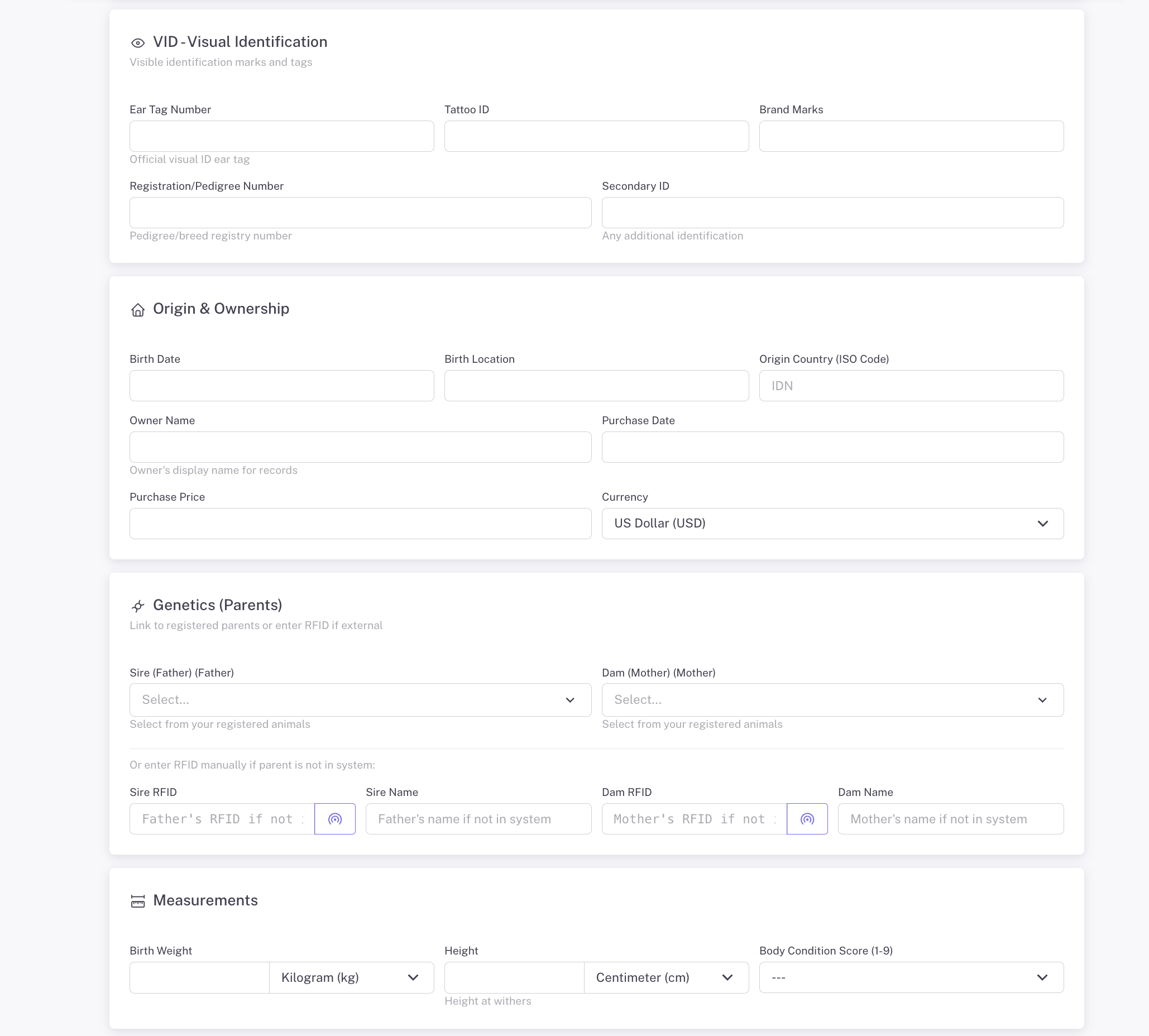1149x1036 pixels.
Task: Click the Registration/Pedigree Number field
Action: (x=360, y=212)
